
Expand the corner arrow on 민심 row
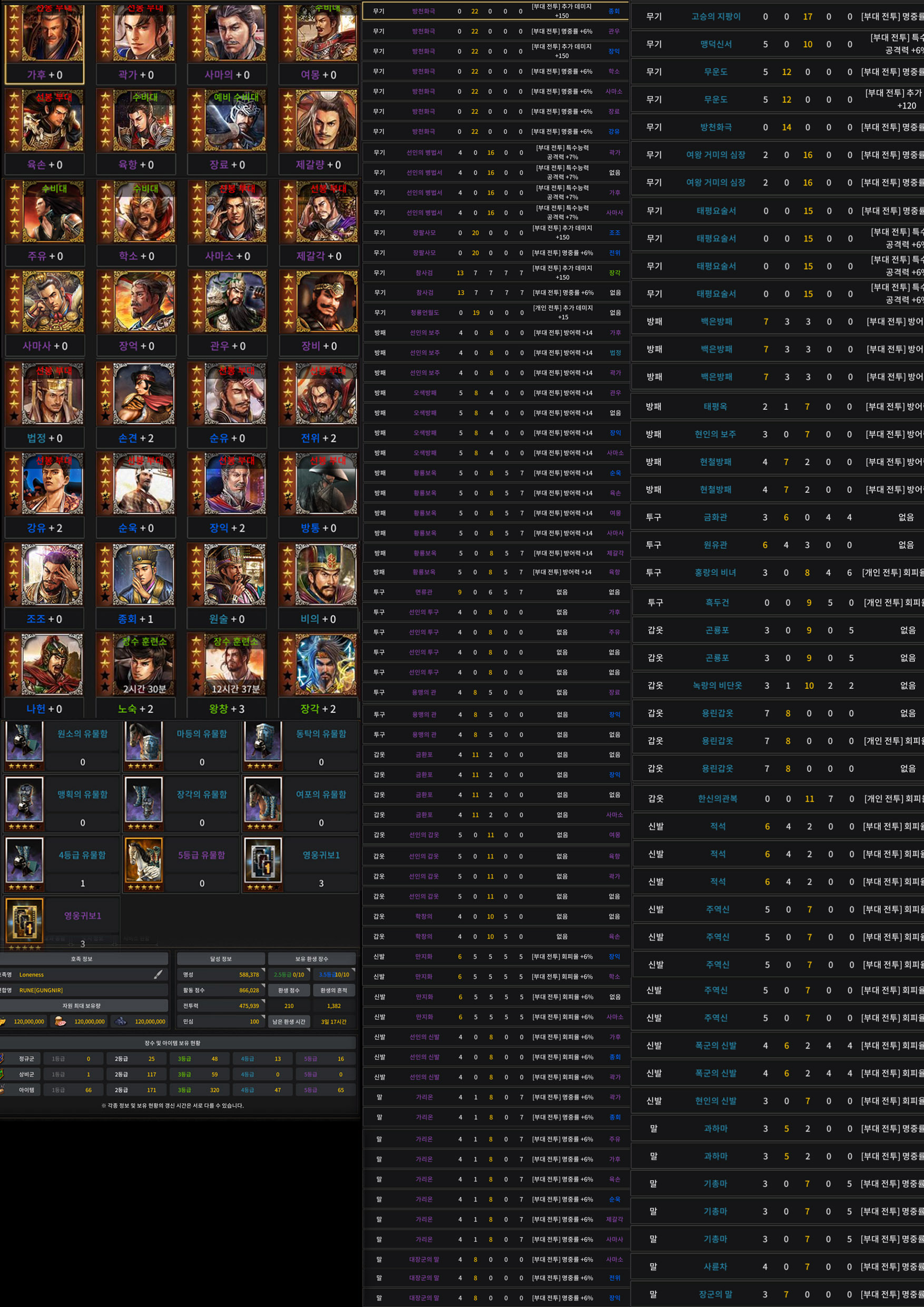click(263, 1017)
